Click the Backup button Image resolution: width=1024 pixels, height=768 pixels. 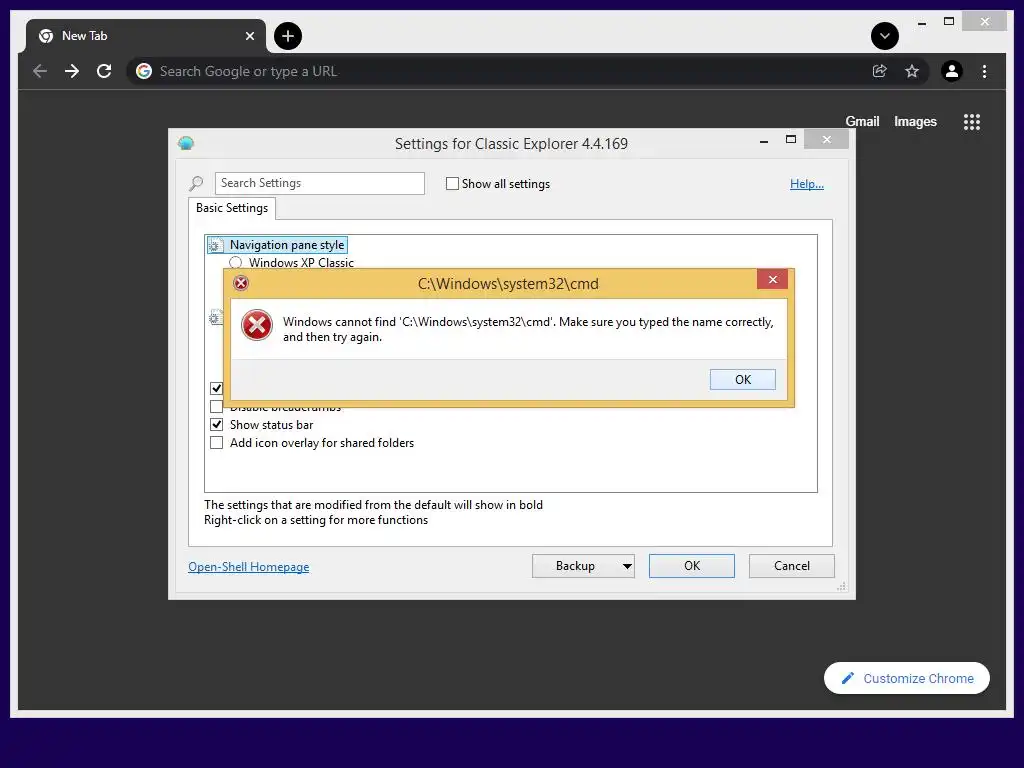[x=575, y=566]
